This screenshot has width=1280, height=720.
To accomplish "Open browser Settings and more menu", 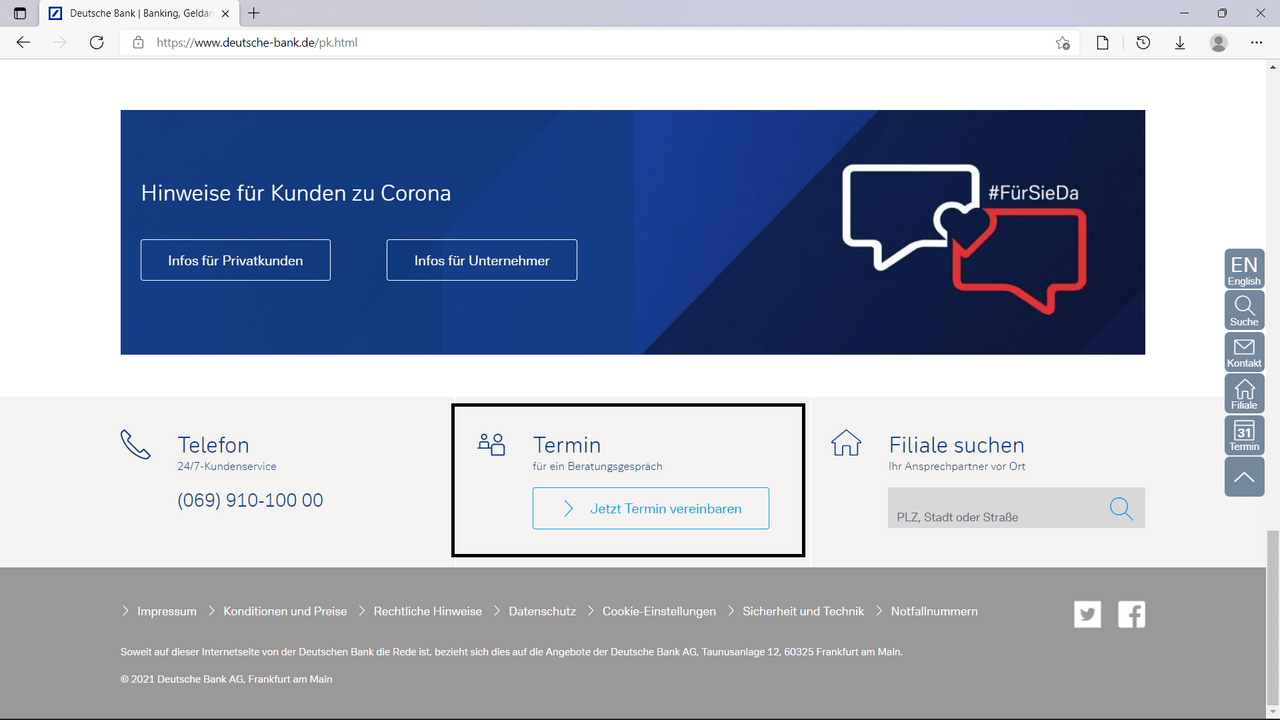I will click(x=1257, y=43).
